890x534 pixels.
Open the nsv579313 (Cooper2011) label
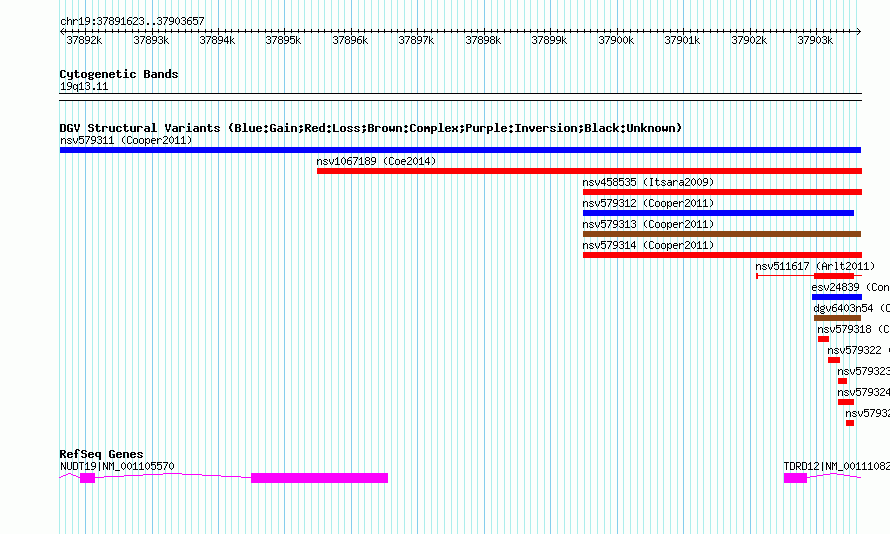[648, 224]
